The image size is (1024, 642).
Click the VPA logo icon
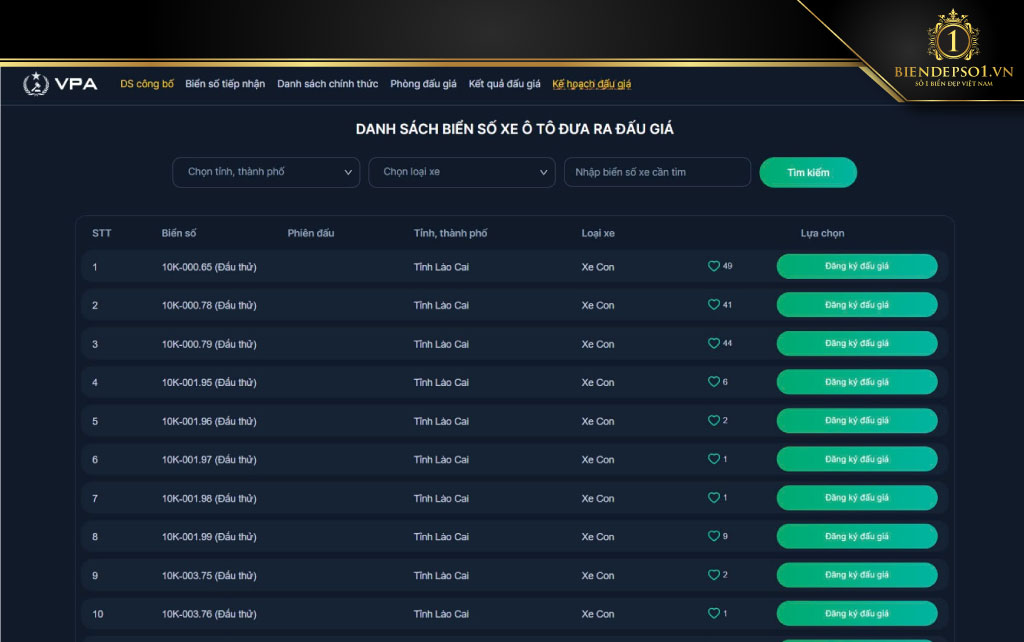[36, 84]
